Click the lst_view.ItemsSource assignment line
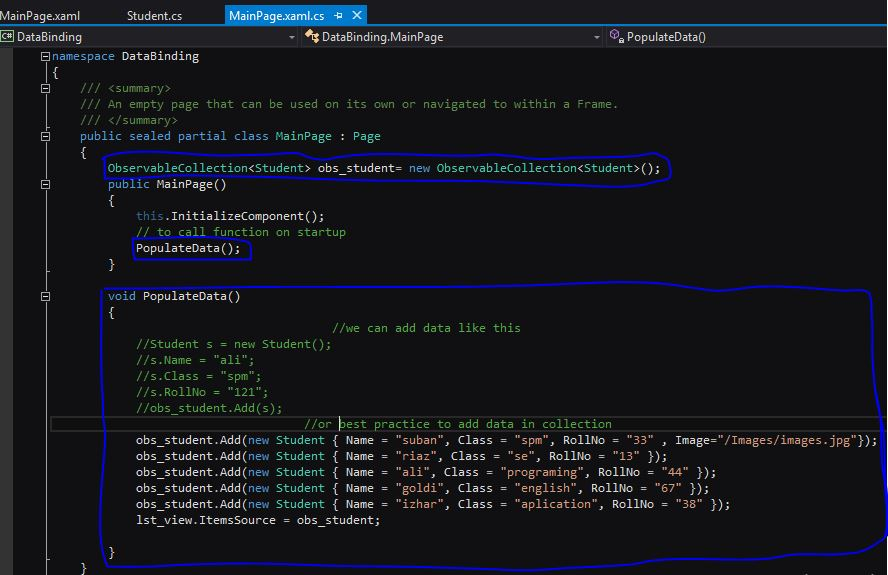The height and width of the screenshot is (575, 888). (x=258, y=520)
